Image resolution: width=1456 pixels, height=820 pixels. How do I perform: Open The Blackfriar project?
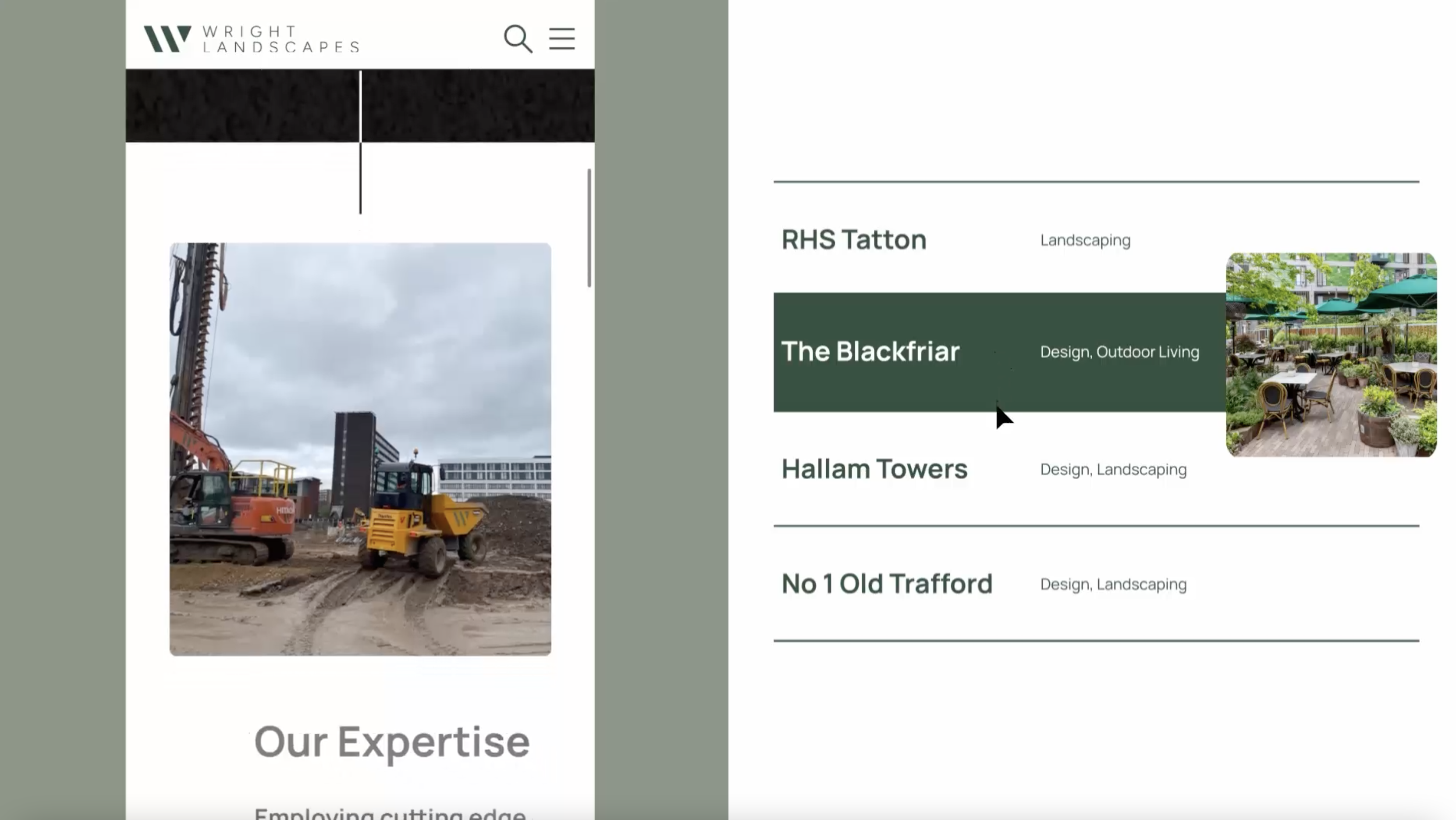870,351
